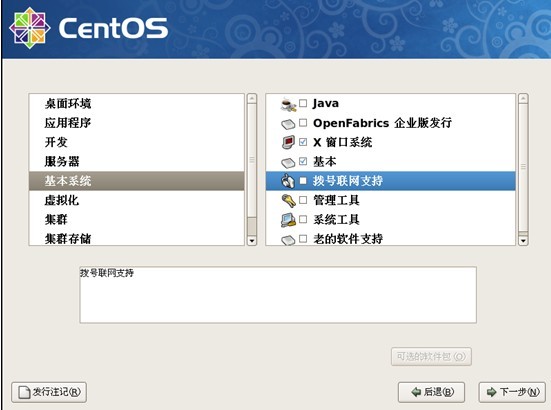Click the 系统工具 computer icon
This screenshot has height=410, width=551.
click(289, 220)
